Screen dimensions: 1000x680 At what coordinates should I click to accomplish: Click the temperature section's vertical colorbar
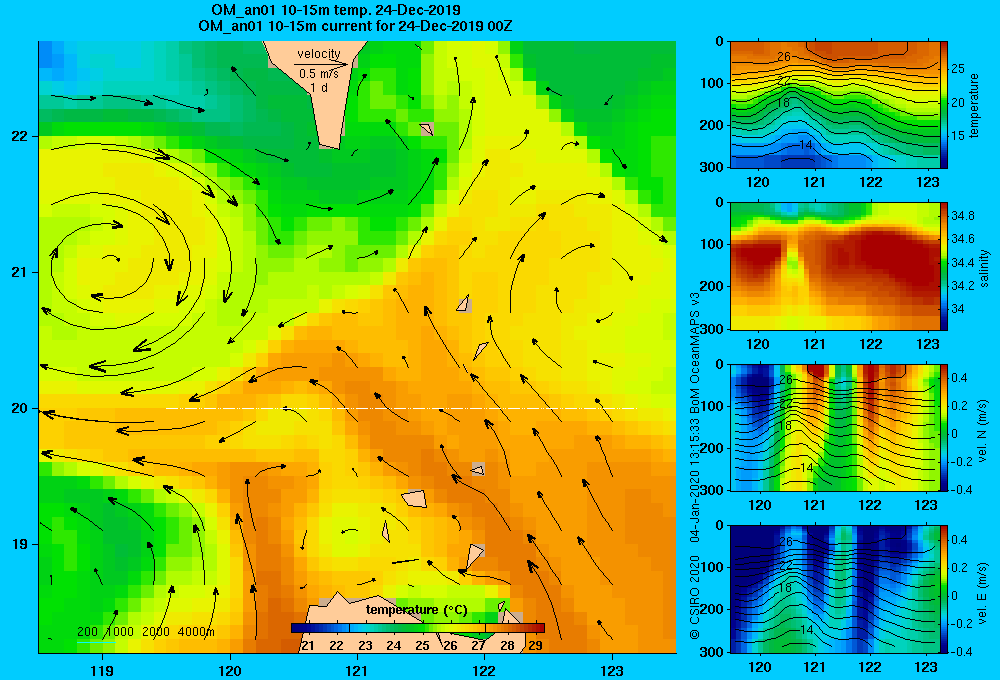pos(944,105)
